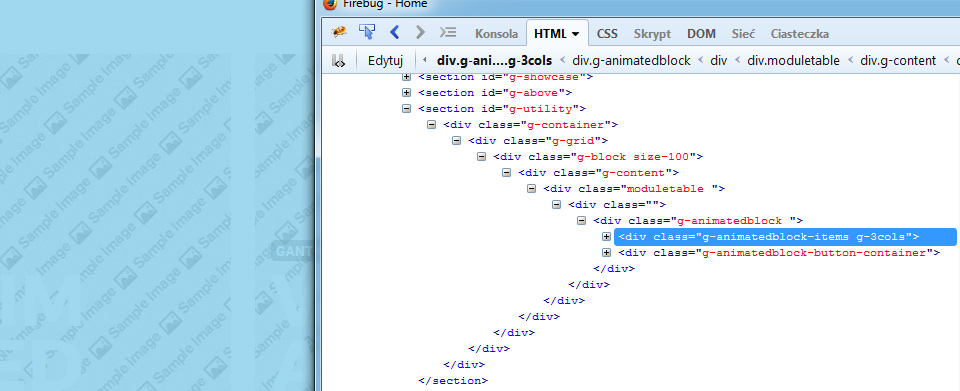Activate the inspect element pointer tool
The height and width of the screenshot is (391, 960).
tap(367, 32)
